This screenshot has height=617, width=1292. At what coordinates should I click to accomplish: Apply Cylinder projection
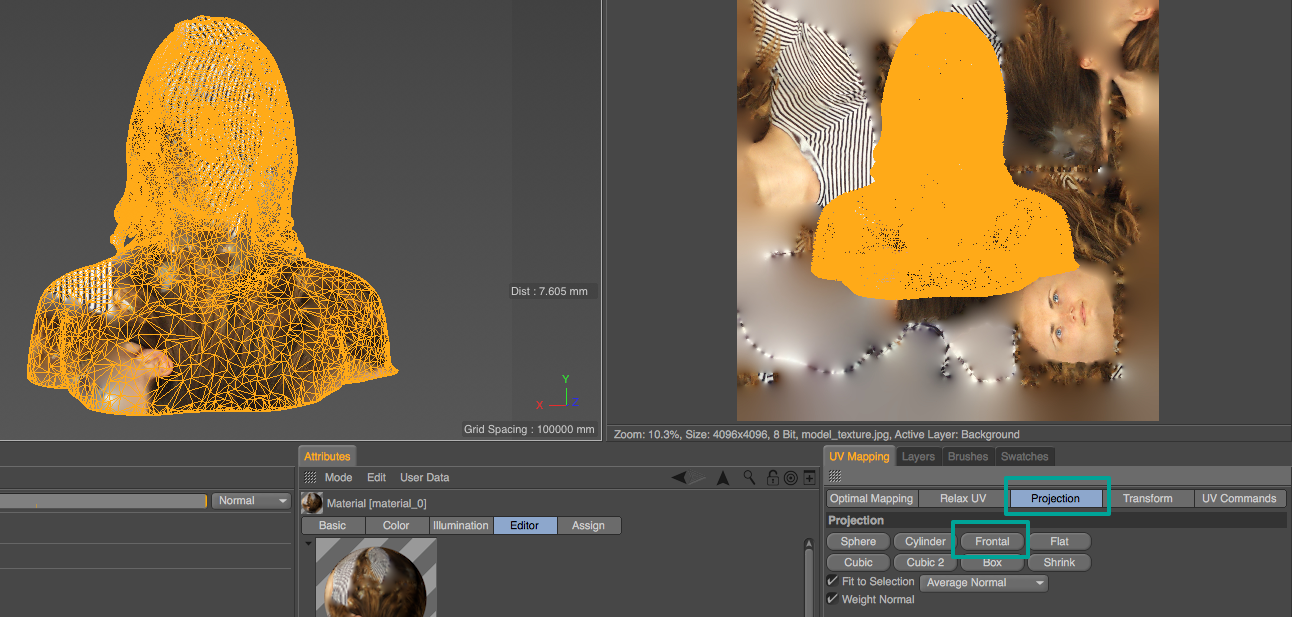click(925, 541)
